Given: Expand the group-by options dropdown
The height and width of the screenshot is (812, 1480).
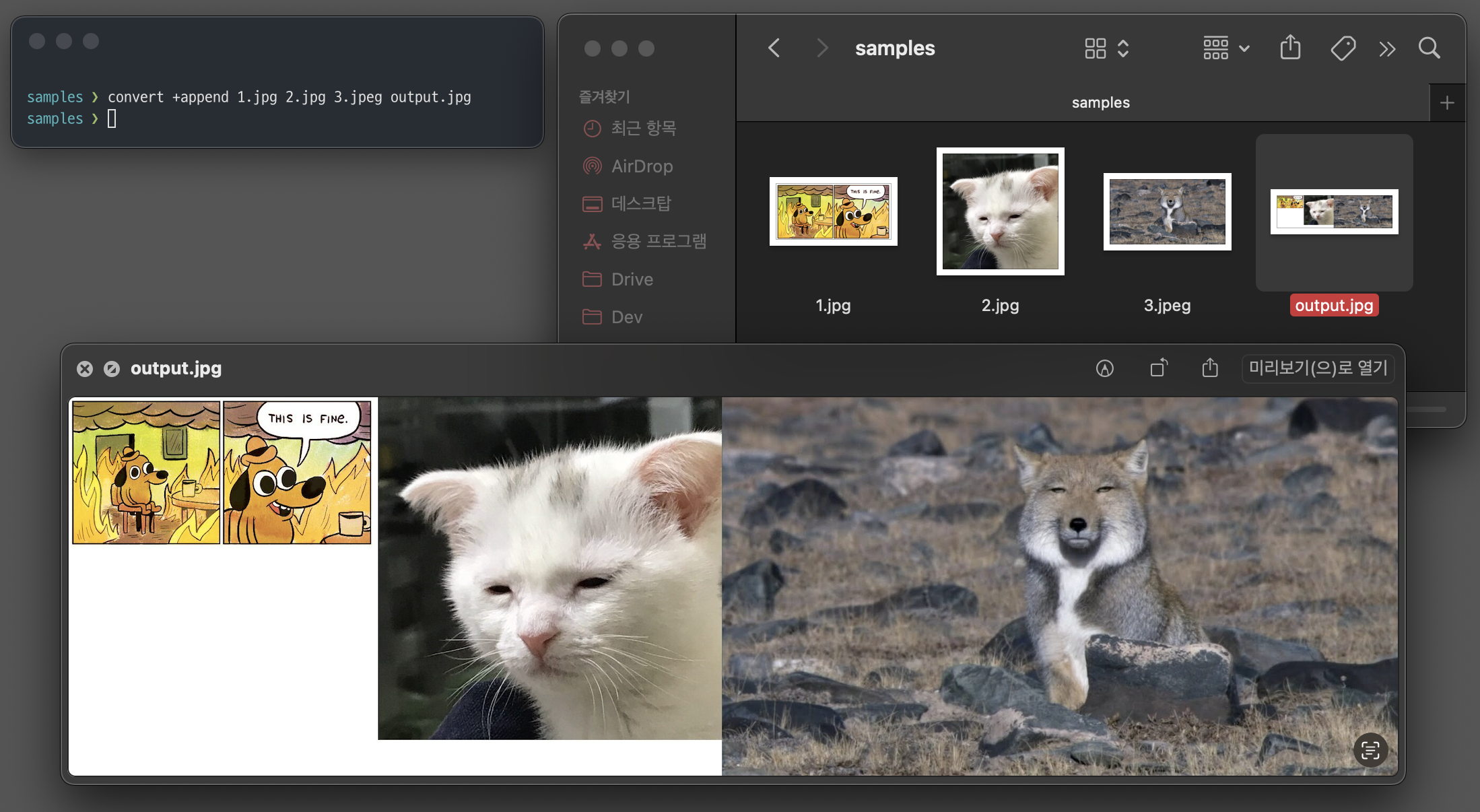Looking at the screenshot, I should click(x=1225, y=48).
